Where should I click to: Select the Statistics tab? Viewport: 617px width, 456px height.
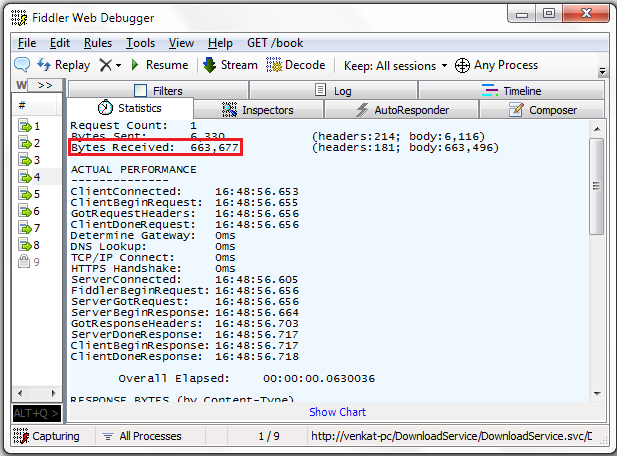click(130, 108)
